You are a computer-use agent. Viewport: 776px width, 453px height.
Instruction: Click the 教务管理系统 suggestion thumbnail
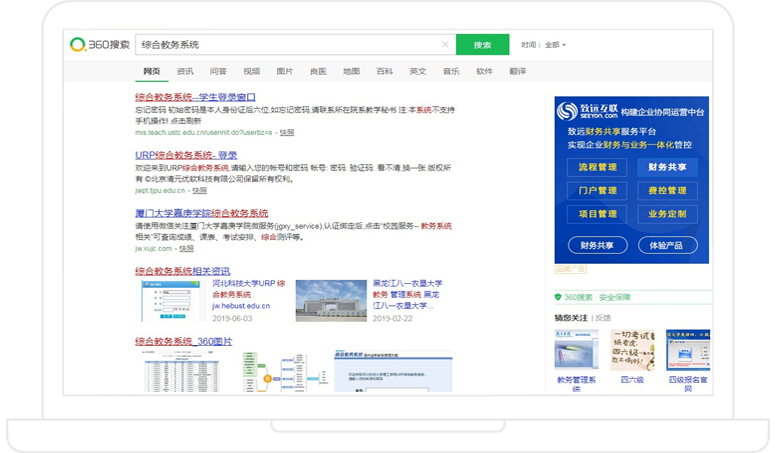[576, 350]
